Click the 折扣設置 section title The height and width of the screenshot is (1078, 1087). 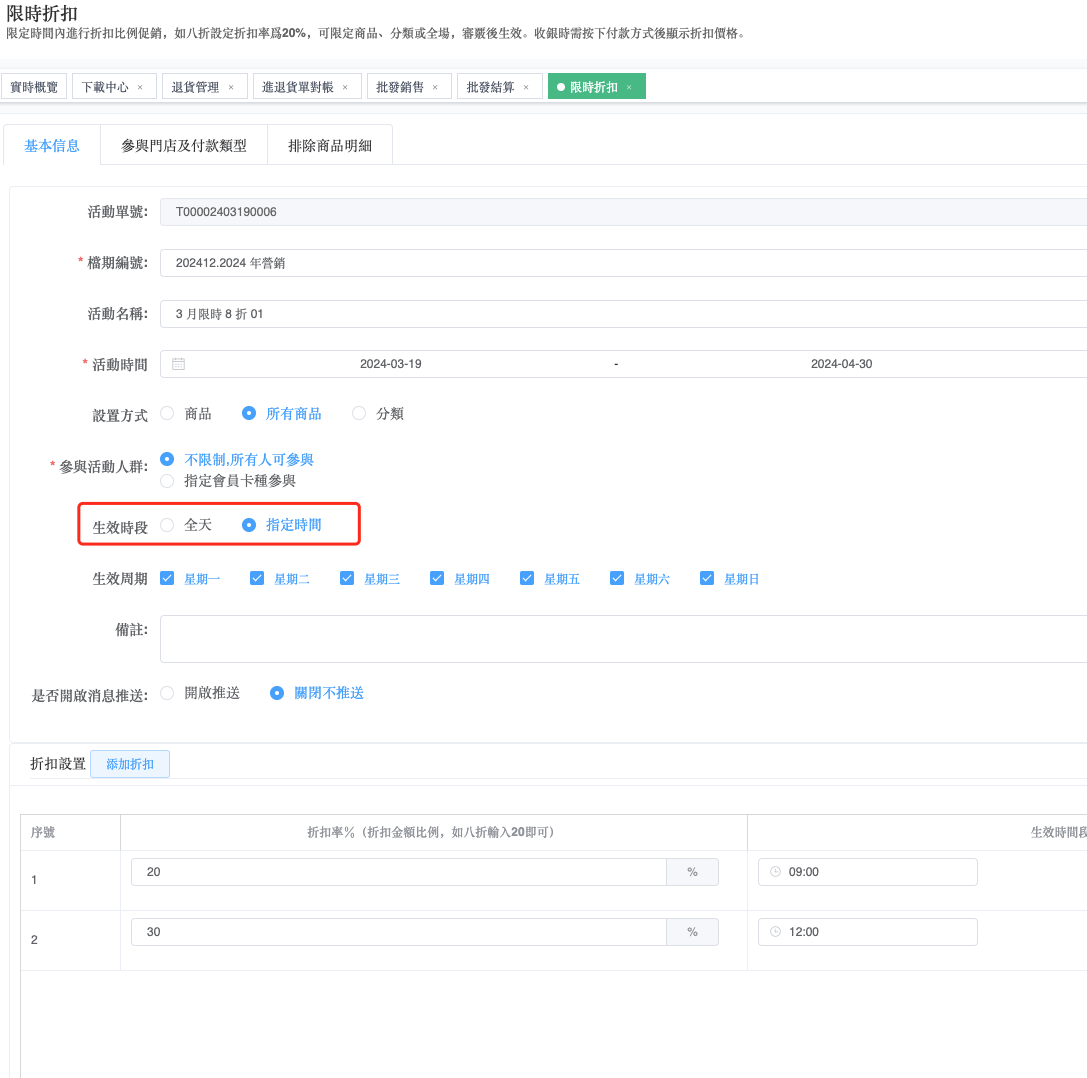point(58,764)
